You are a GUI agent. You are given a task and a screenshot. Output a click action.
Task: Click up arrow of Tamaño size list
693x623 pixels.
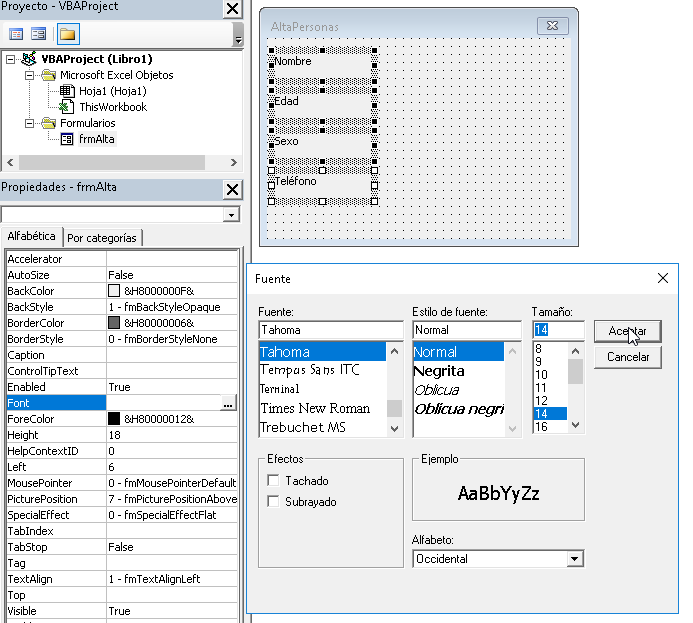[x=575, y=351]
